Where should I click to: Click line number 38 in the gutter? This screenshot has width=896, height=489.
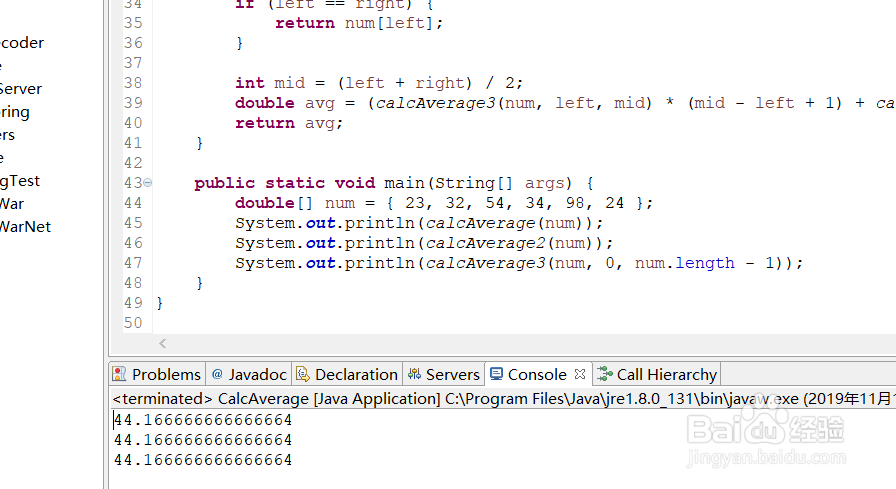[x=133, y=83]
